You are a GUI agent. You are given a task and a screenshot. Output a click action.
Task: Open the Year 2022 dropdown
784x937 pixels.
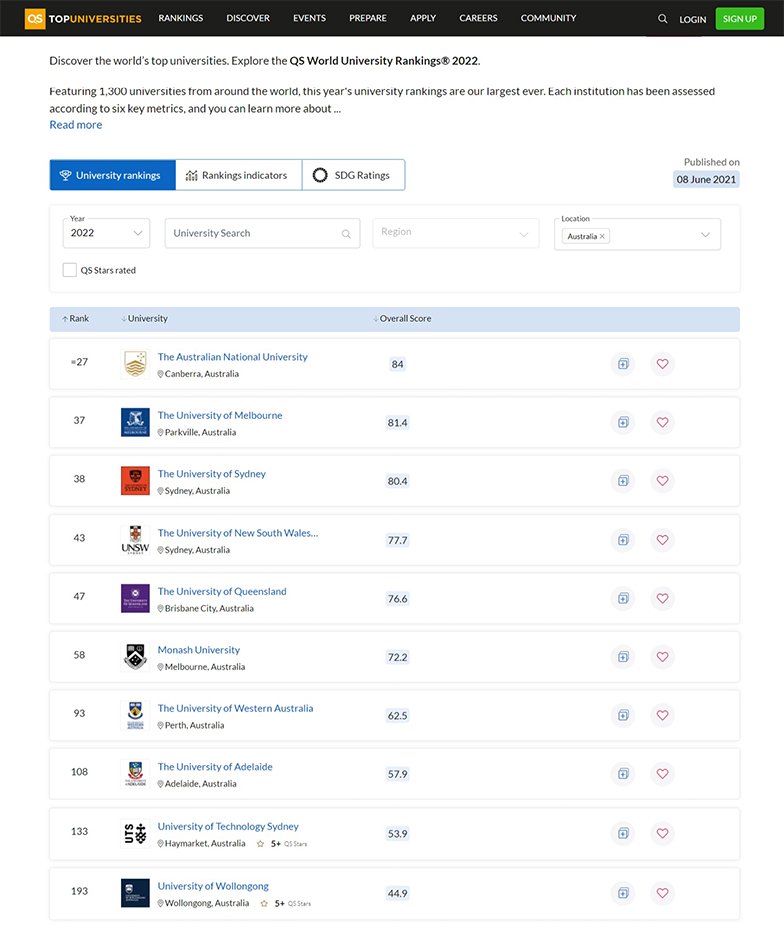point(106,233)
